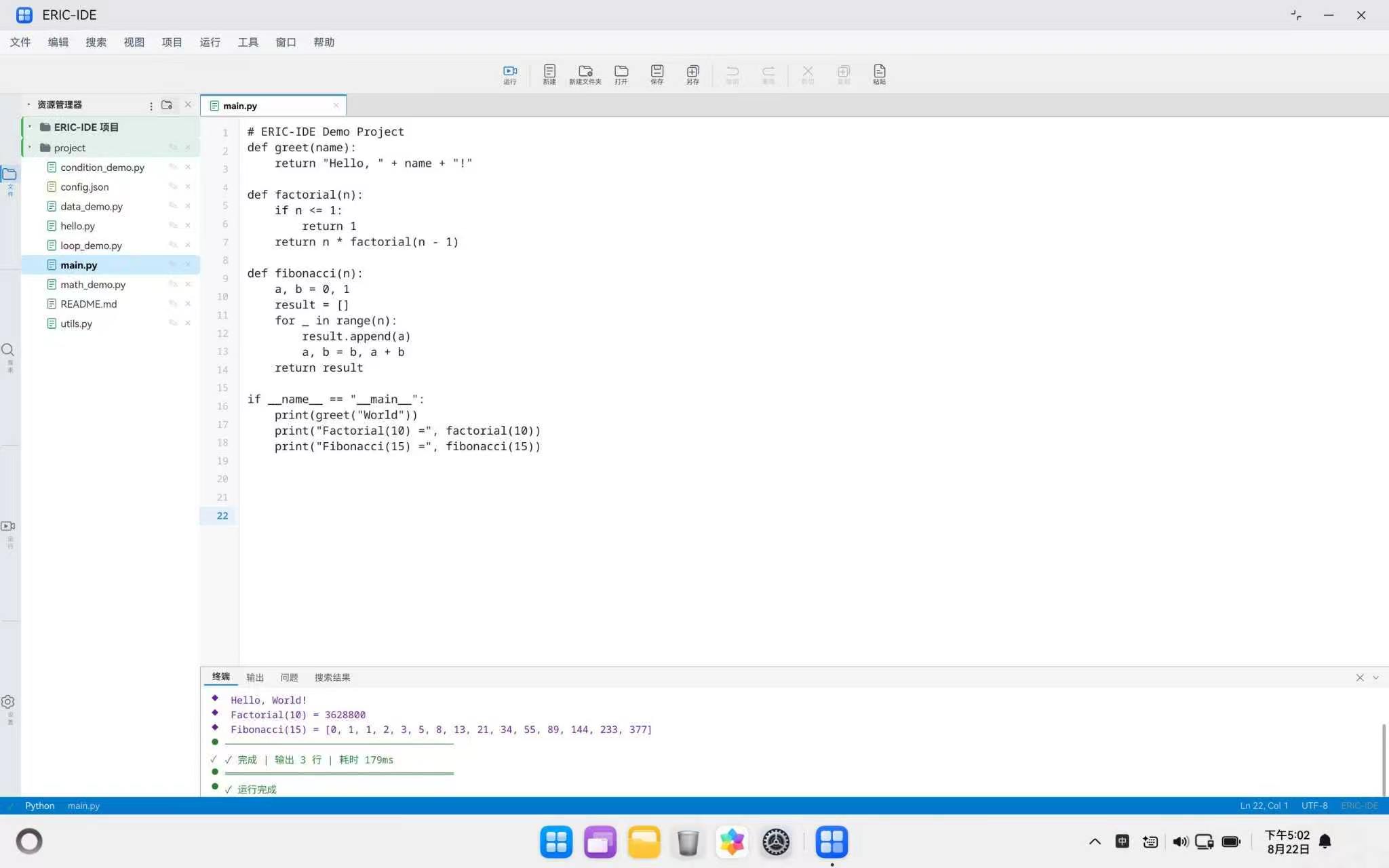Click Ln 22, Col 1 position indicator
The width and height of the screenshot is (1389, 868).
[x=1264, y=806]
